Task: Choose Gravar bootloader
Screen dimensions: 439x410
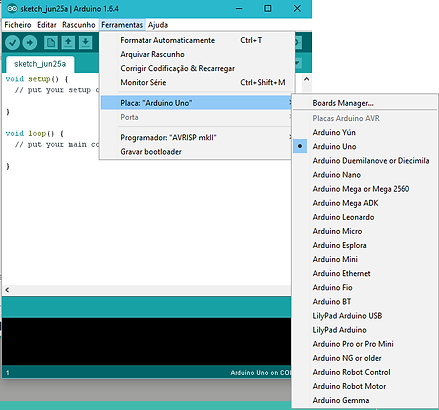Action: (197, 152)
